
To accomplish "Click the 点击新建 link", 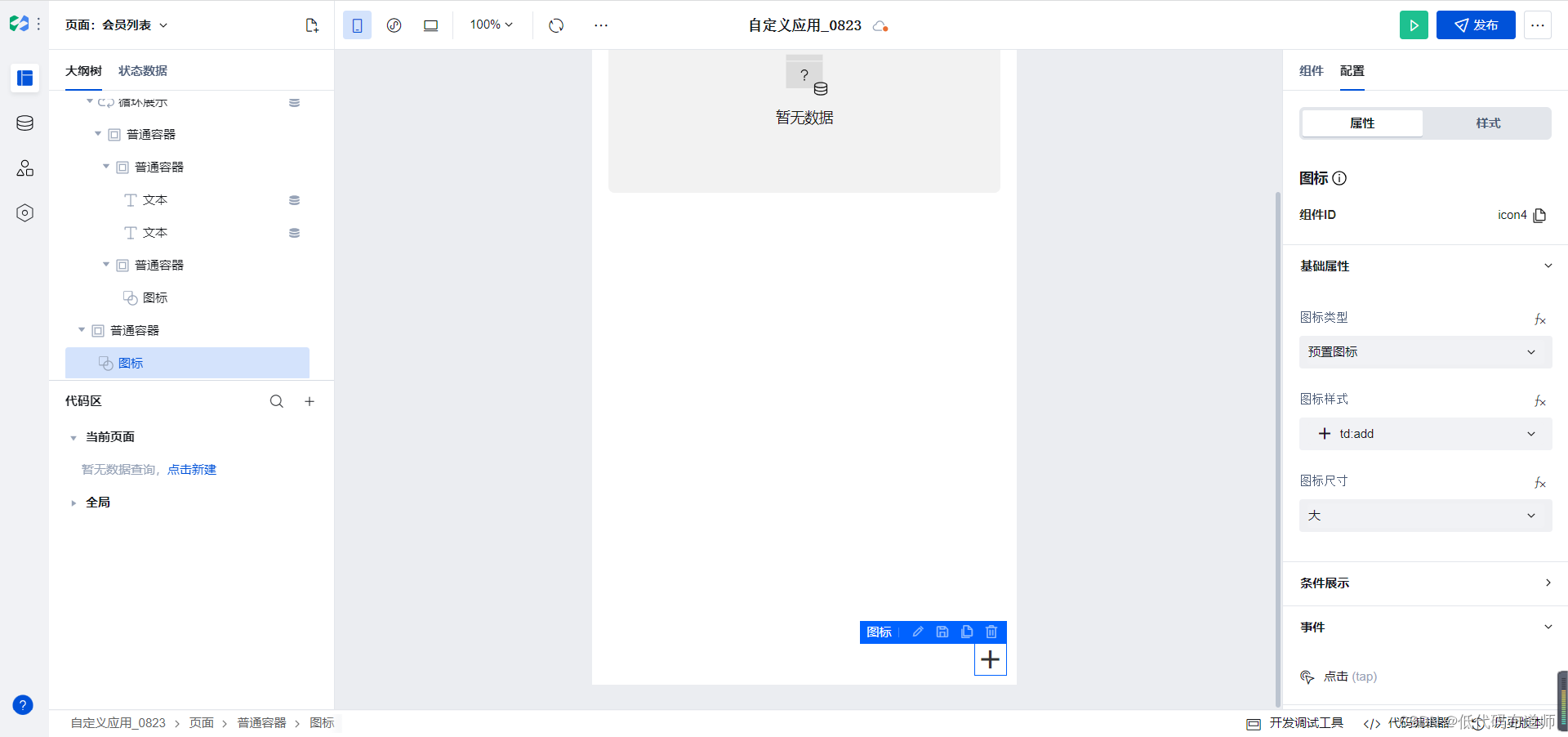I will [192, 470].
